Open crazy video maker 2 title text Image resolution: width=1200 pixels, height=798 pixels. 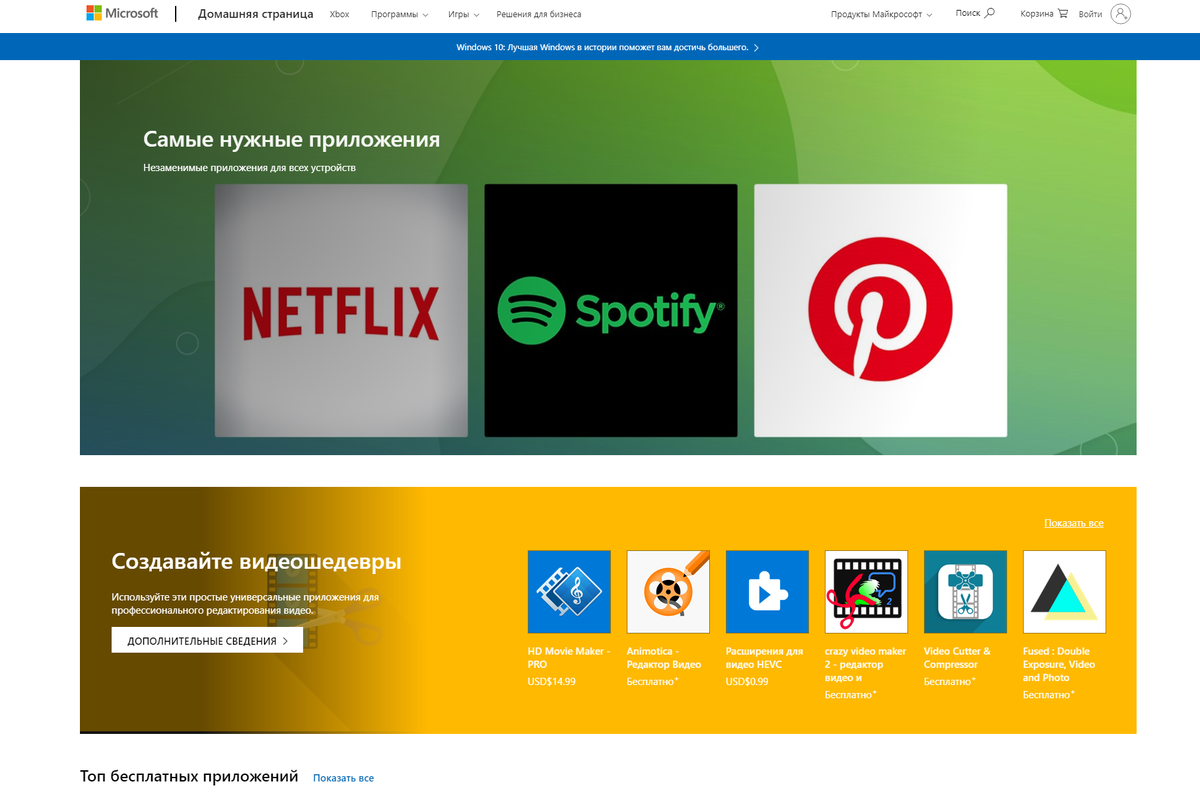[866, 664]
